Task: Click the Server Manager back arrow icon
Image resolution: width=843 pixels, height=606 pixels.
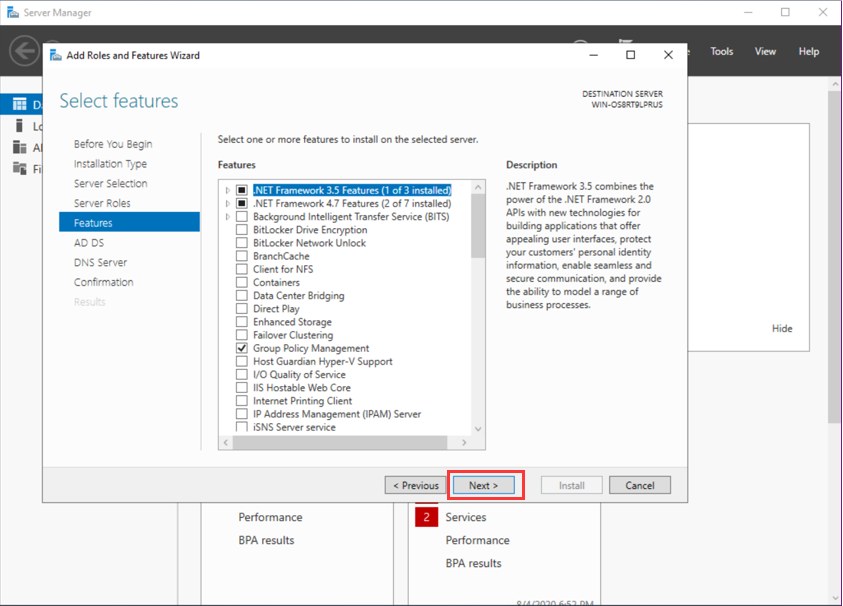Action: pyautogui.click(x=24, y=51)
